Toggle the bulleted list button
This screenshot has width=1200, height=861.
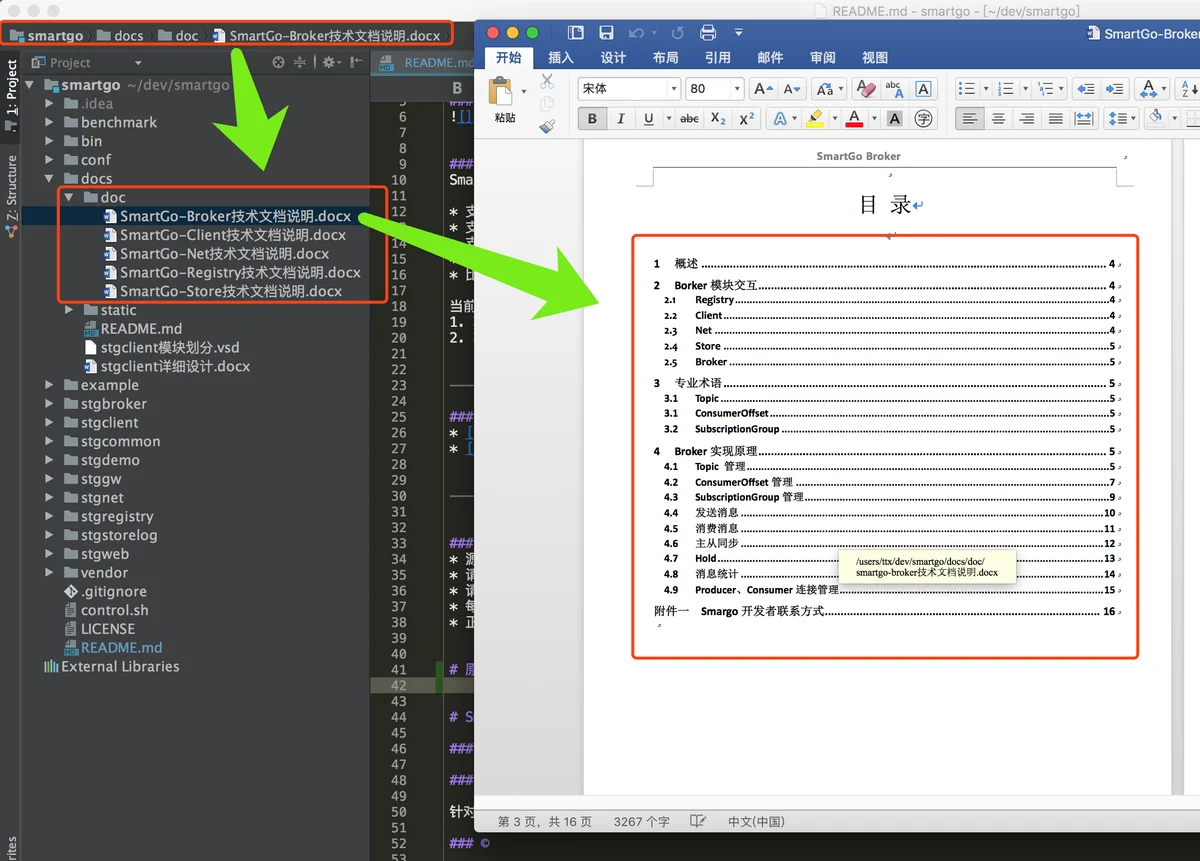click(966, 89)
